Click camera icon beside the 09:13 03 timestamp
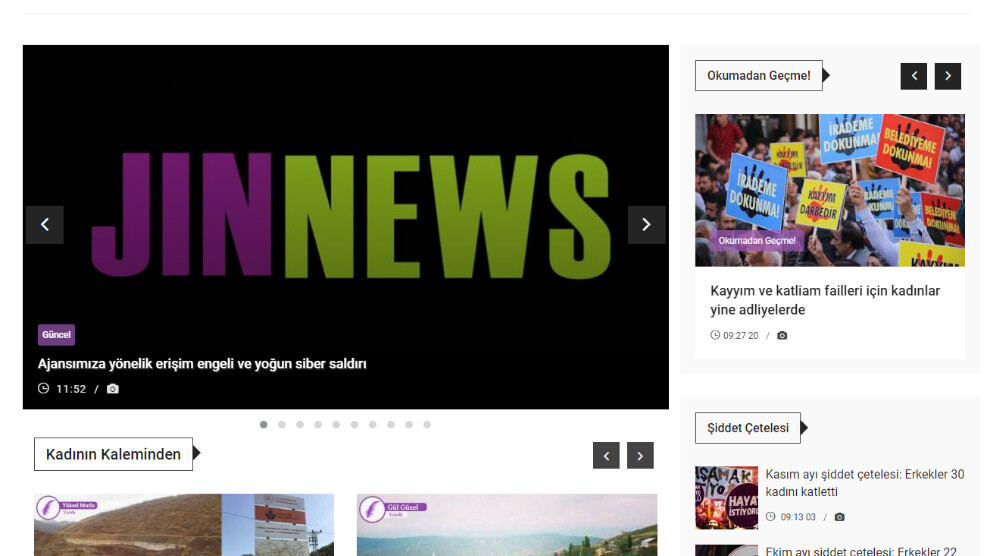 tap(839, 517)
